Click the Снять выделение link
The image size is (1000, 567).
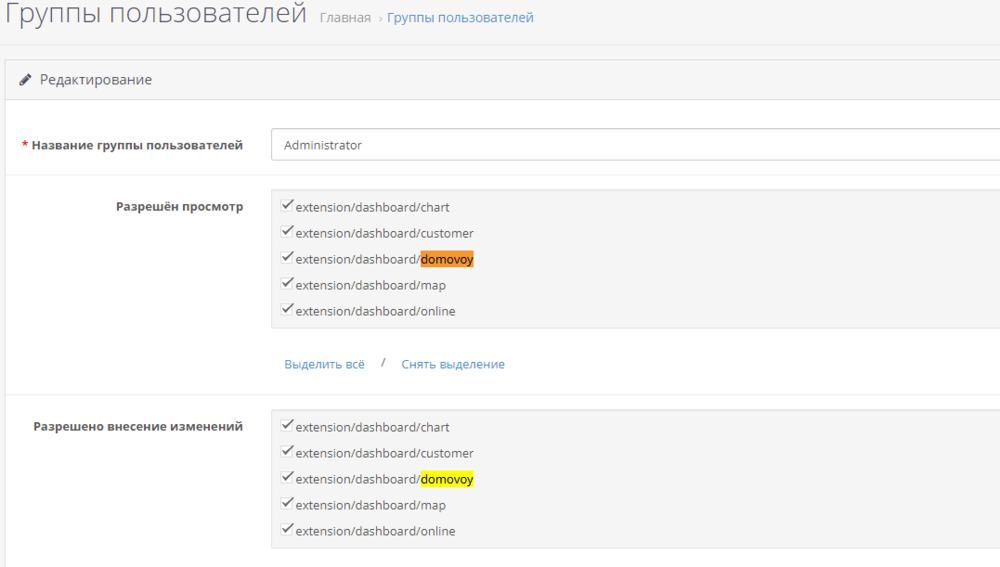pyautogui.click(x=453, y=365)
